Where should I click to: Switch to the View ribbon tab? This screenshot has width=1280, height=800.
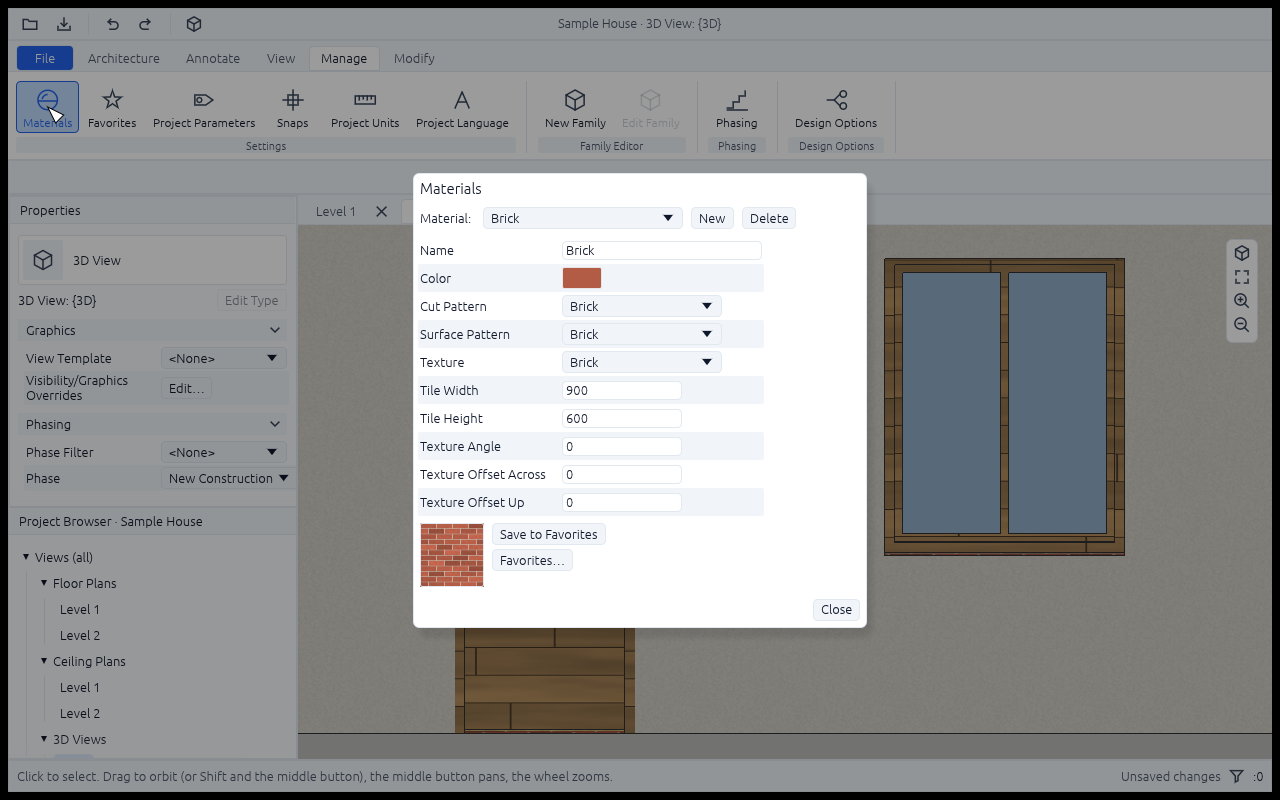click(281, 58)
